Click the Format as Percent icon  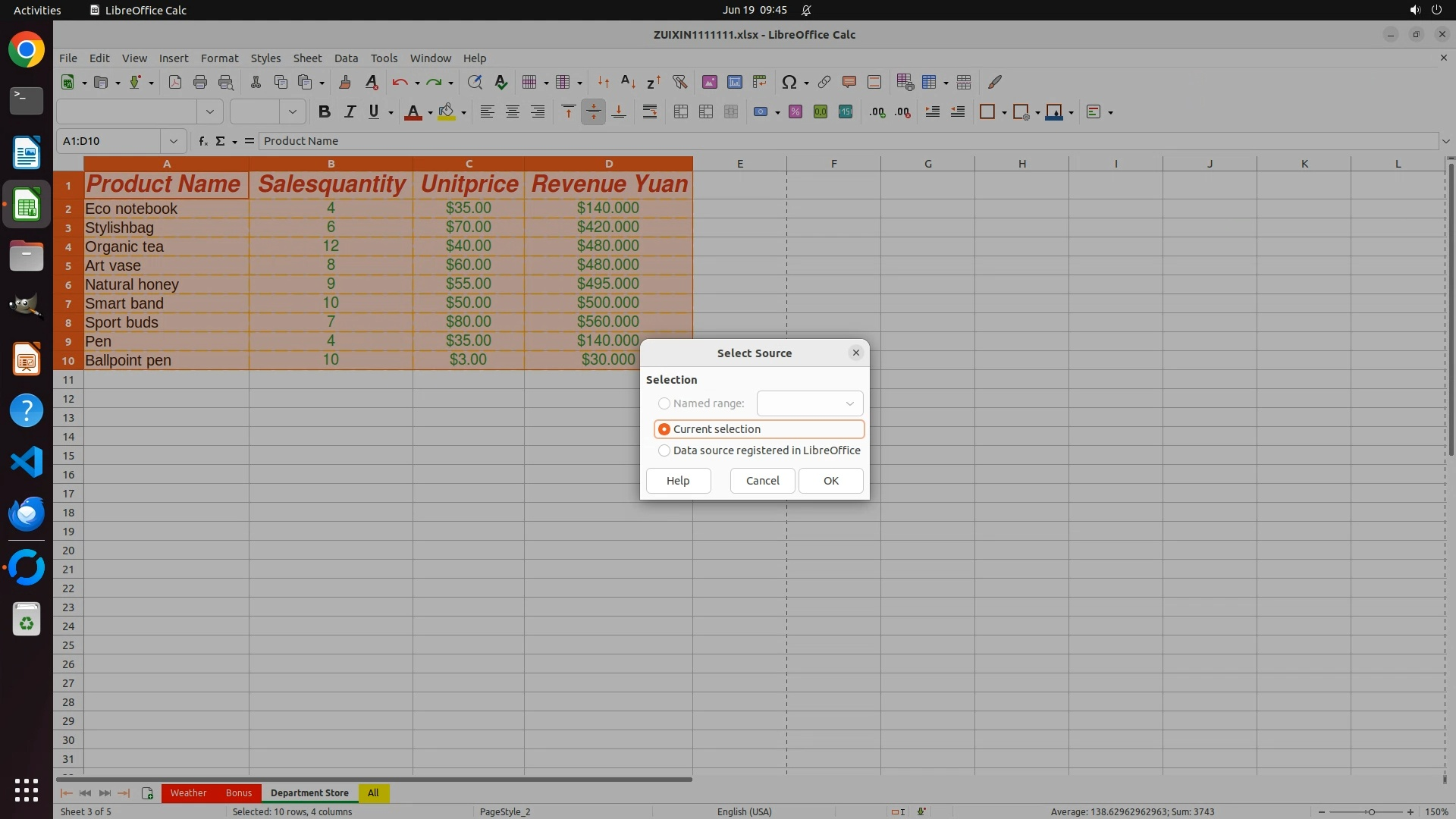click(x=795, y=112)
